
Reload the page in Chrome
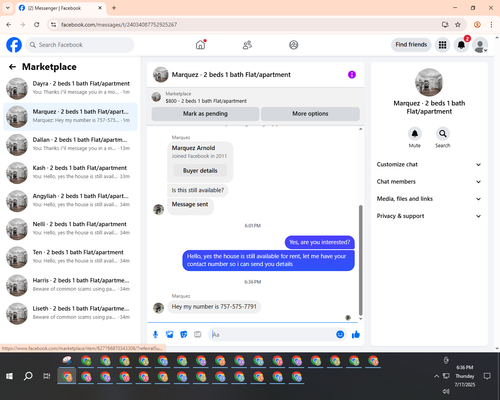(37, 25)
